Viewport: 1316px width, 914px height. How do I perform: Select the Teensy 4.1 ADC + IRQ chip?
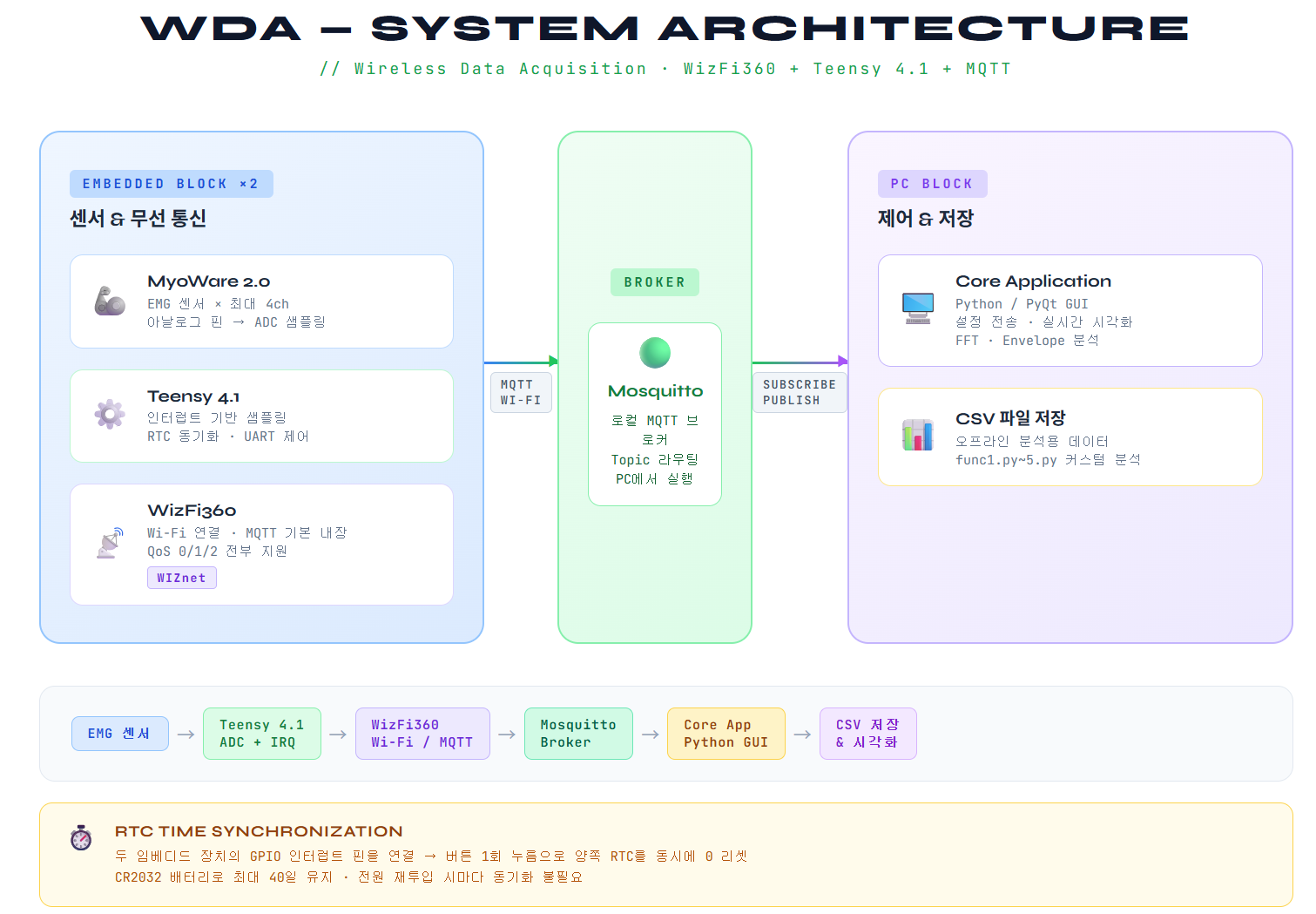261,734
